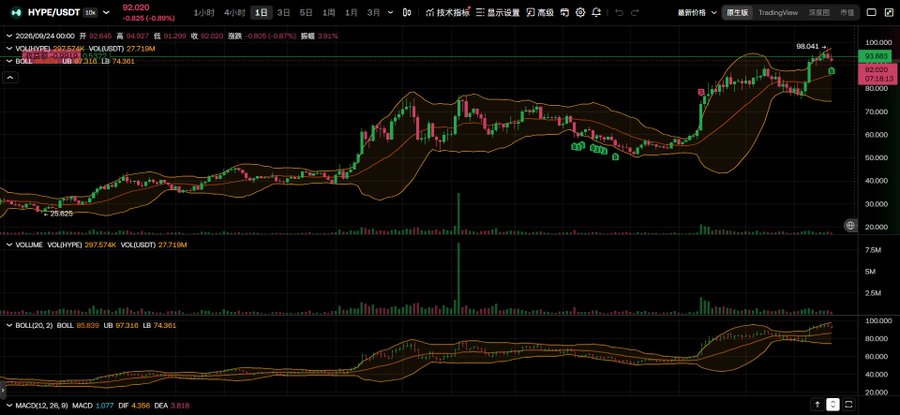Expand more timeframe options chevron
Viewport: 900px width, 415px height.
coord(391,12)
